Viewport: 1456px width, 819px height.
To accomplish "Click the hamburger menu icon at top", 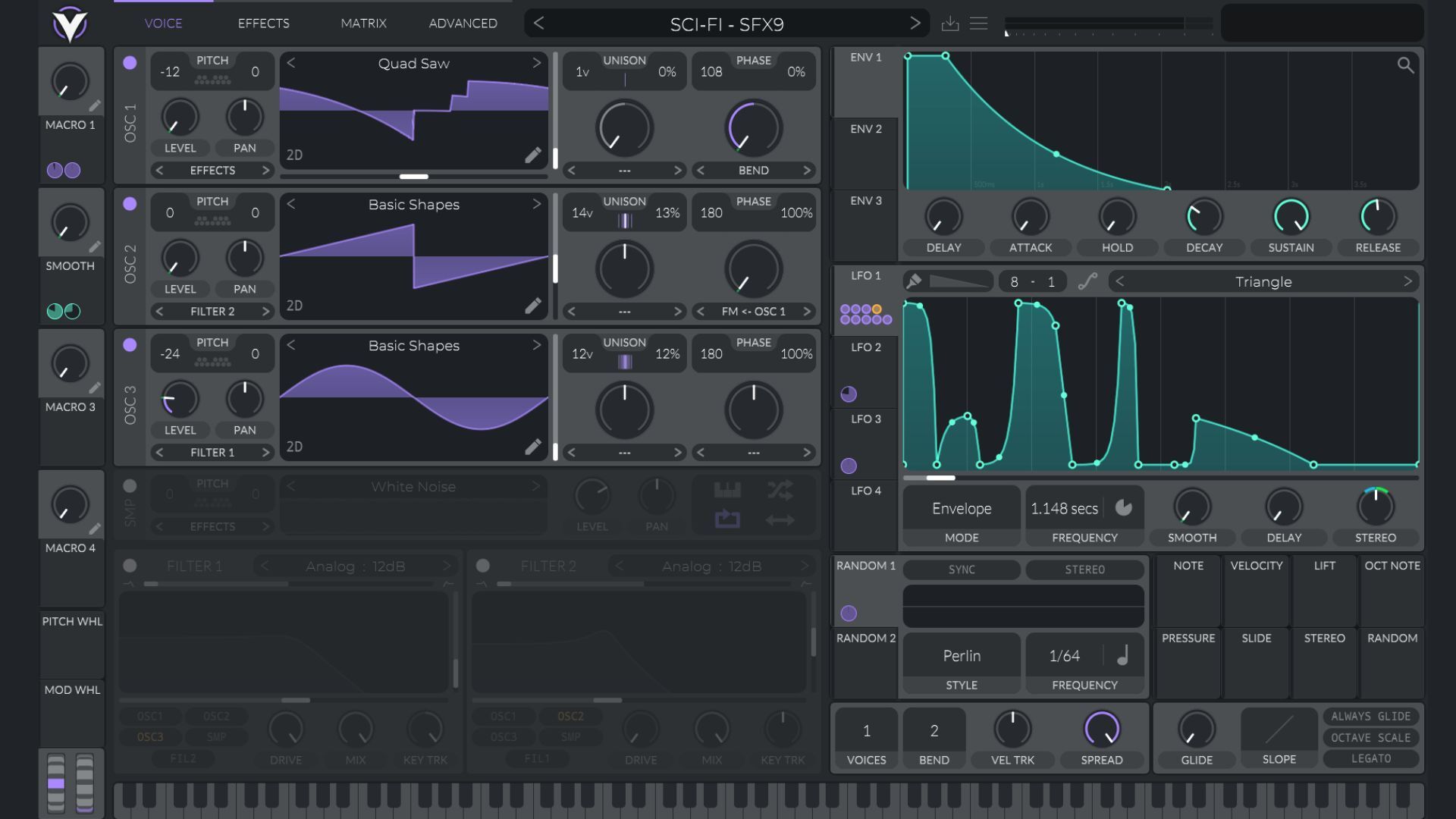I will (978, 22).
